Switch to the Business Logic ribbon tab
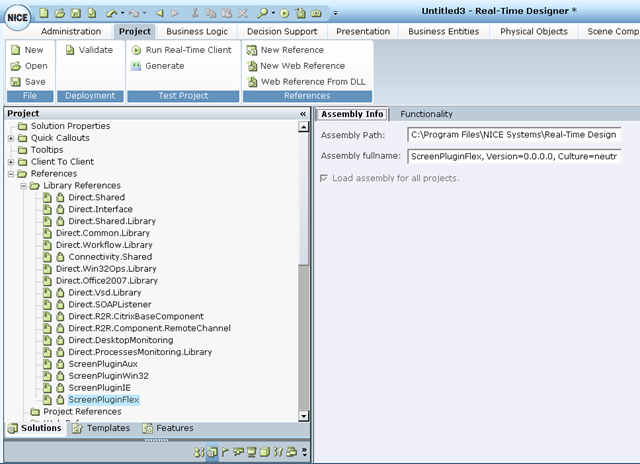This screenshot has width=640, height=464. point(197,31)
